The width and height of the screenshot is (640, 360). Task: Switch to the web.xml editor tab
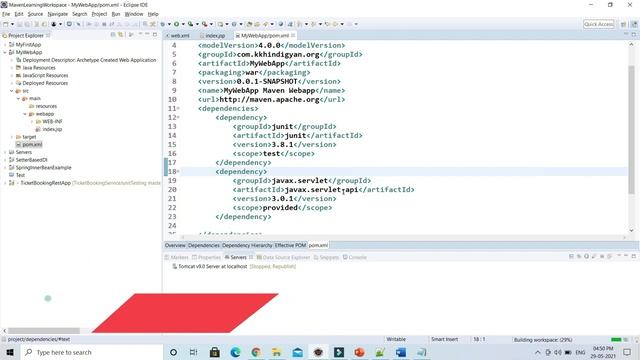[x=178, y=36]
